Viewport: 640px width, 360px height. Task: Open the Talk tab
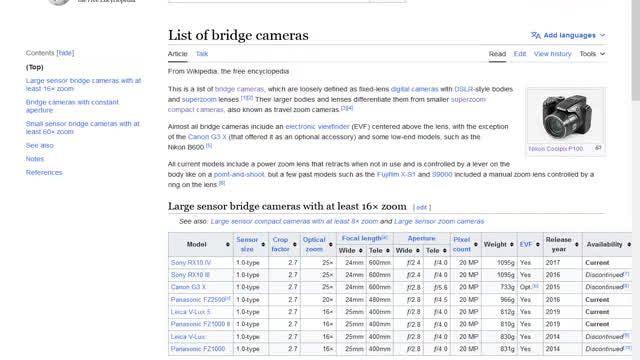tap(202, 54)
